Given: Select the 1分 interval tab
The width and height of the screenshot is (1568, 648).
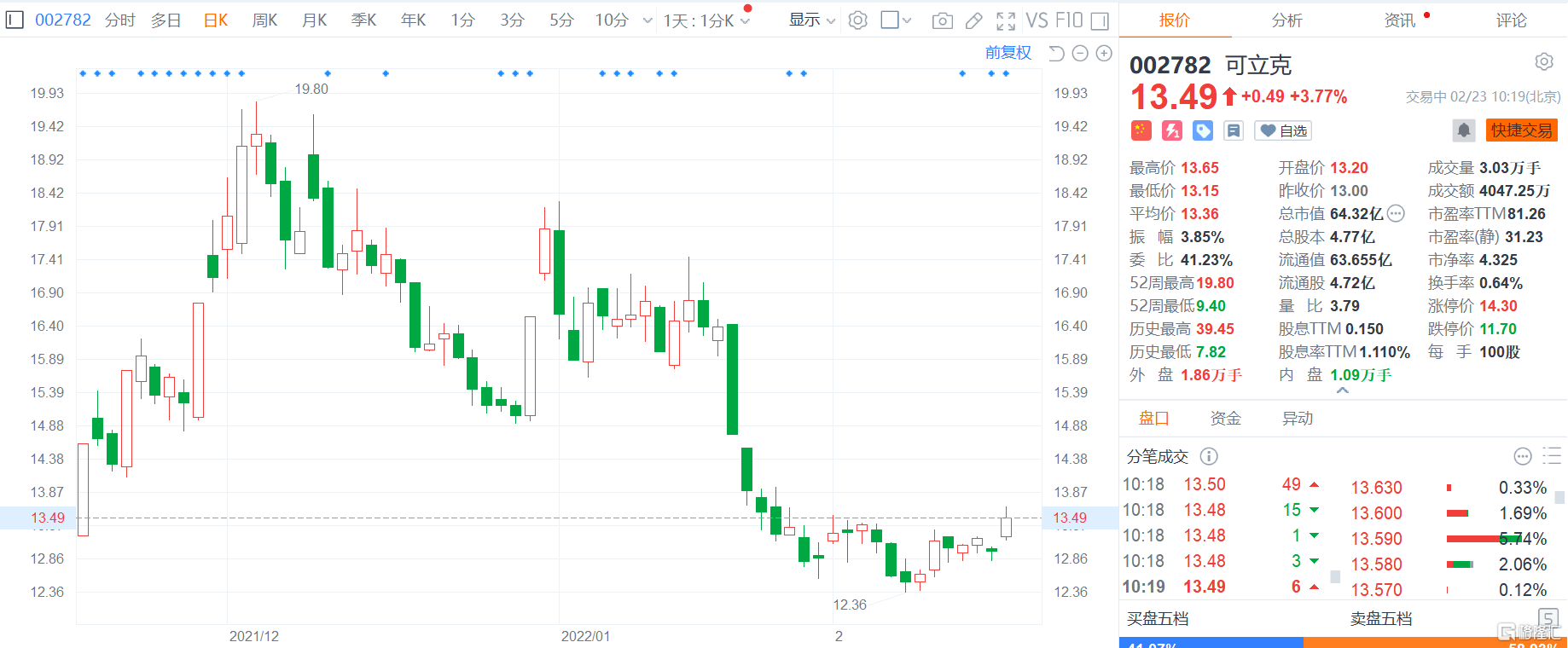Looking at the screenshot, I should [463, 20].
